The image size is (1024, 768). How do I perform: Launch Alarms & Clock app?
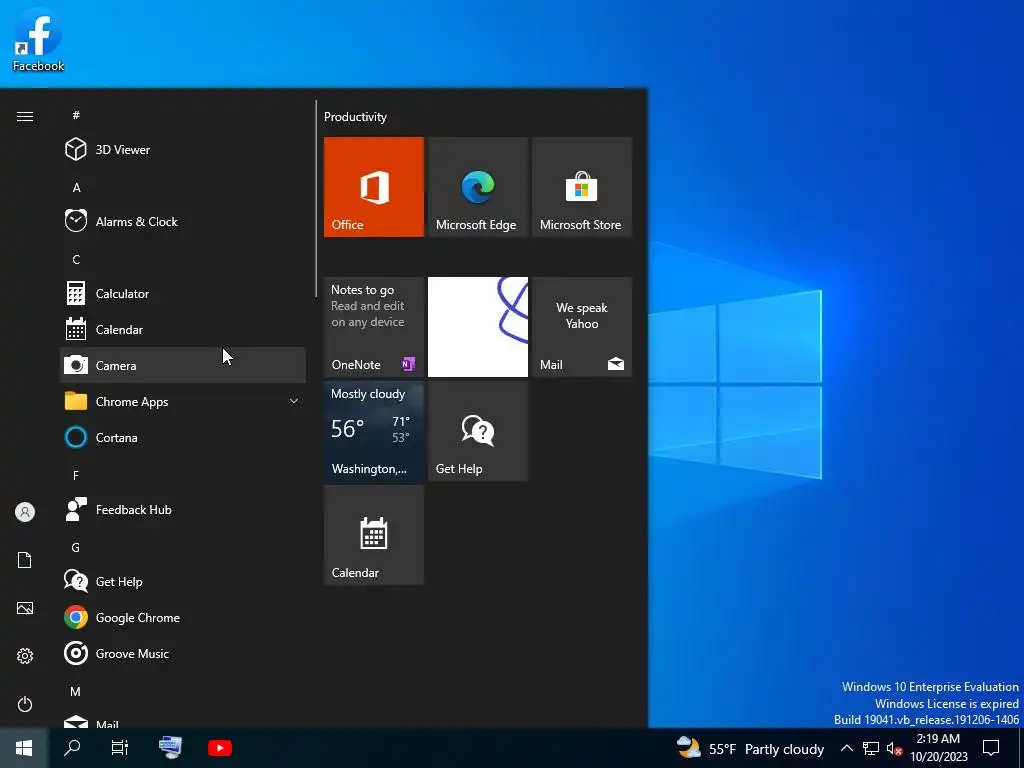183,221
